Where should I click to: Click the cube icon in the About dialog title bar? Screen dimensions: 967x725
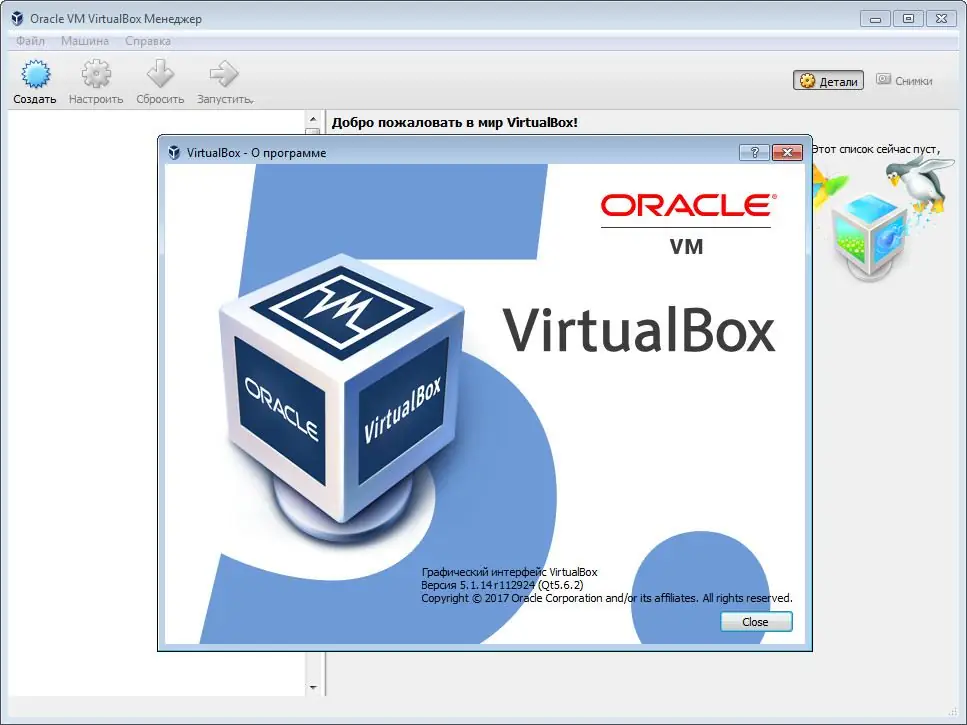point(174,152)
